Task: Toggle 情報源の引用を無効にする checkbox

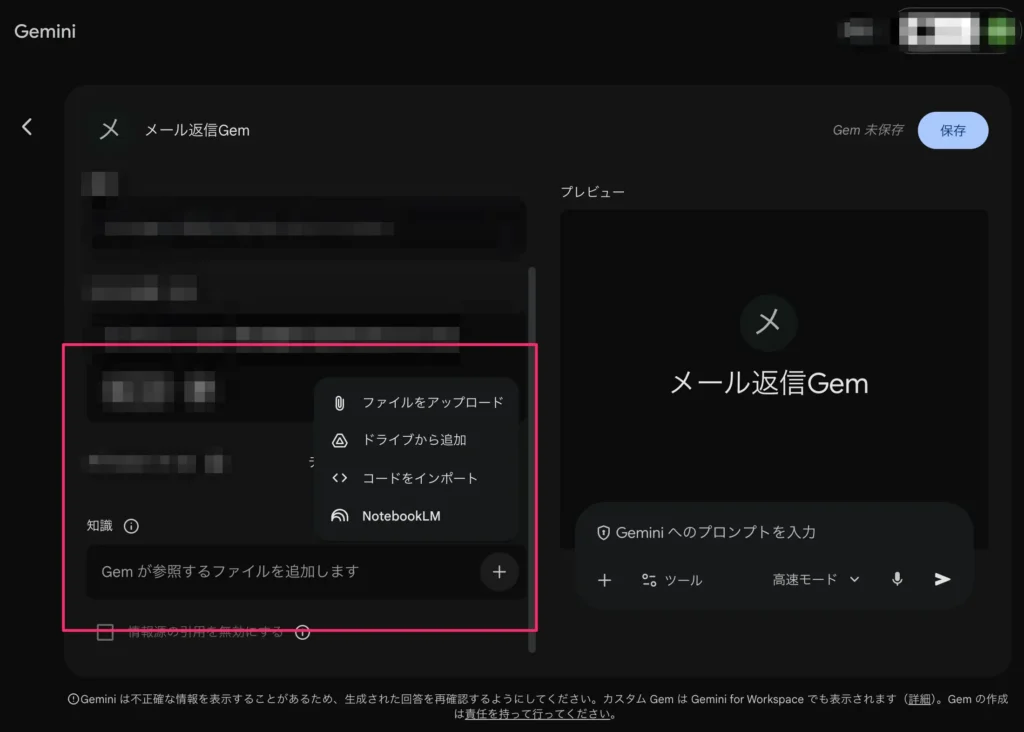Action: pyautogui.click(x=105, y=632)
